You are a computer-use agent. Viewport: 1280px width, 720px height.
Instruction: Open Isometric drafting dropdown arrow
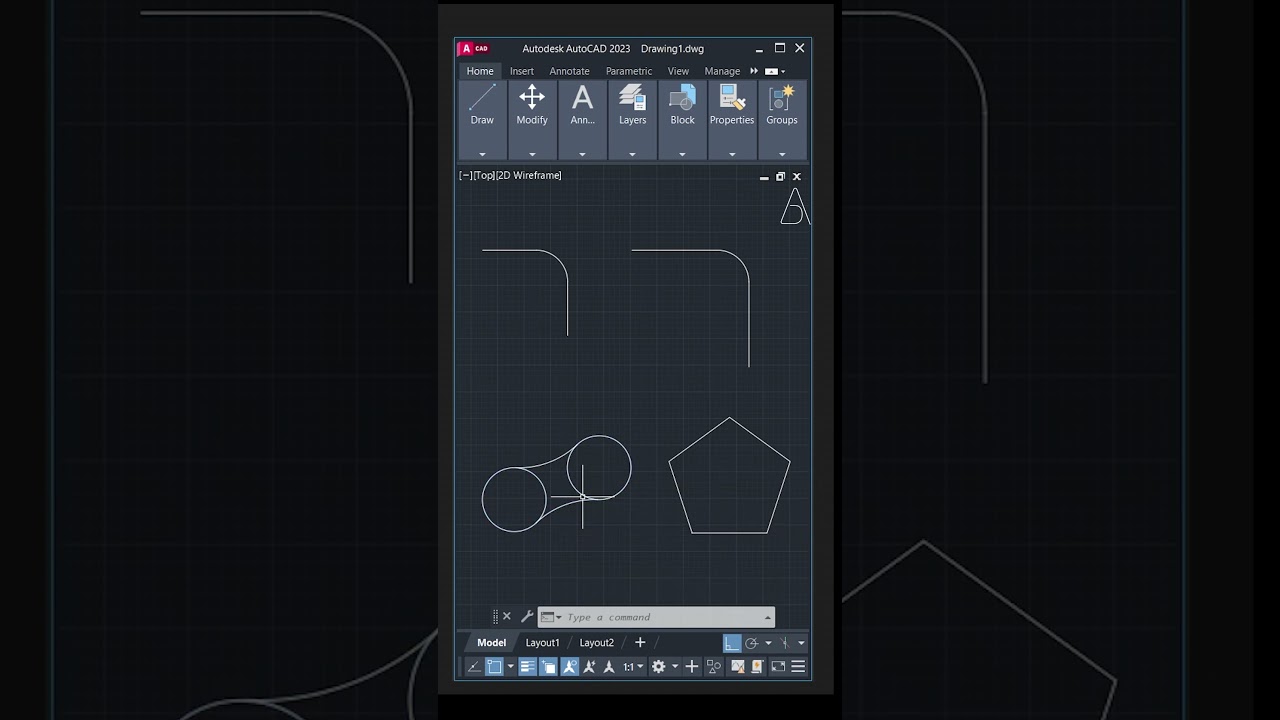coord(801,643)
